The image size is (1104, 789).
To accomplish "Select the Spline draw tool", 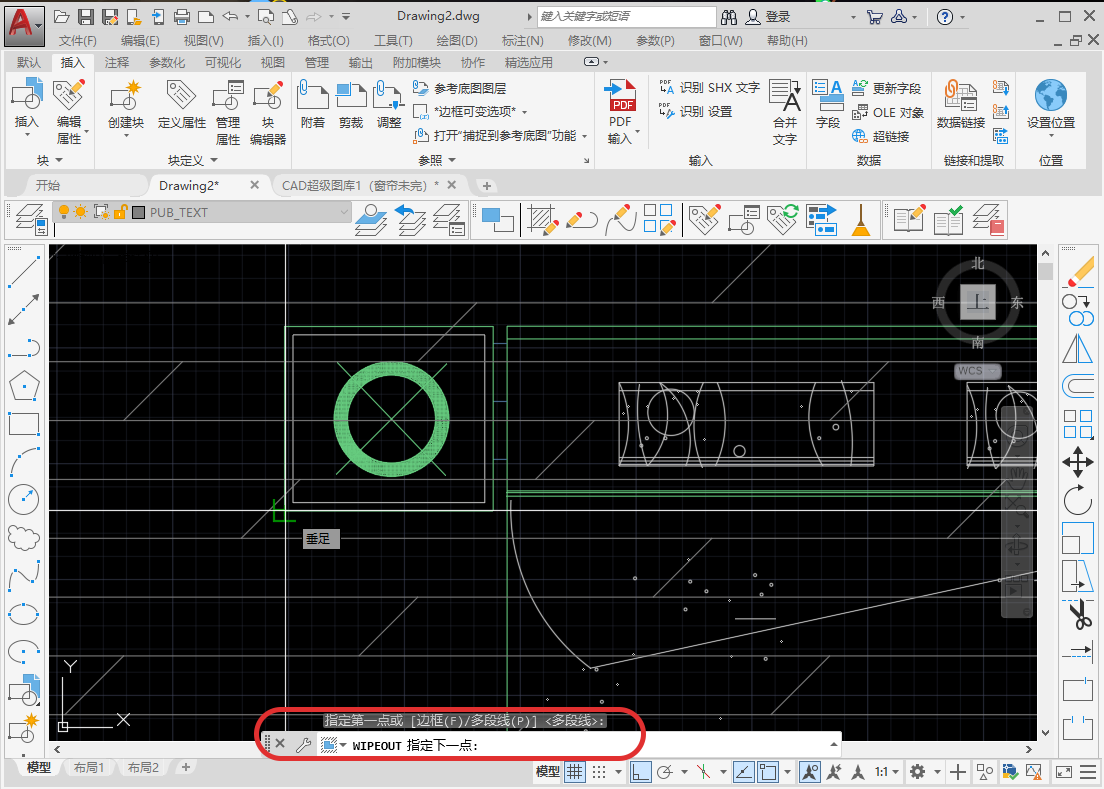I will [x=24, y=576].
